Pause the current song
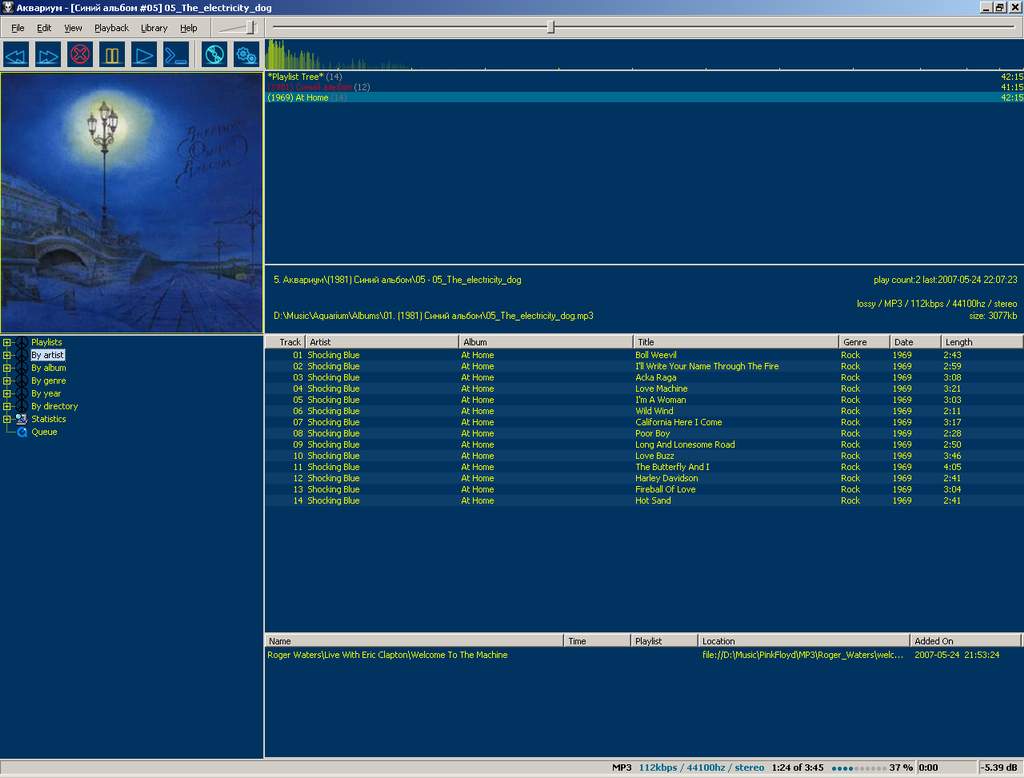The height and width of the screenshot is (778, 1024). [x=112, y=54]
